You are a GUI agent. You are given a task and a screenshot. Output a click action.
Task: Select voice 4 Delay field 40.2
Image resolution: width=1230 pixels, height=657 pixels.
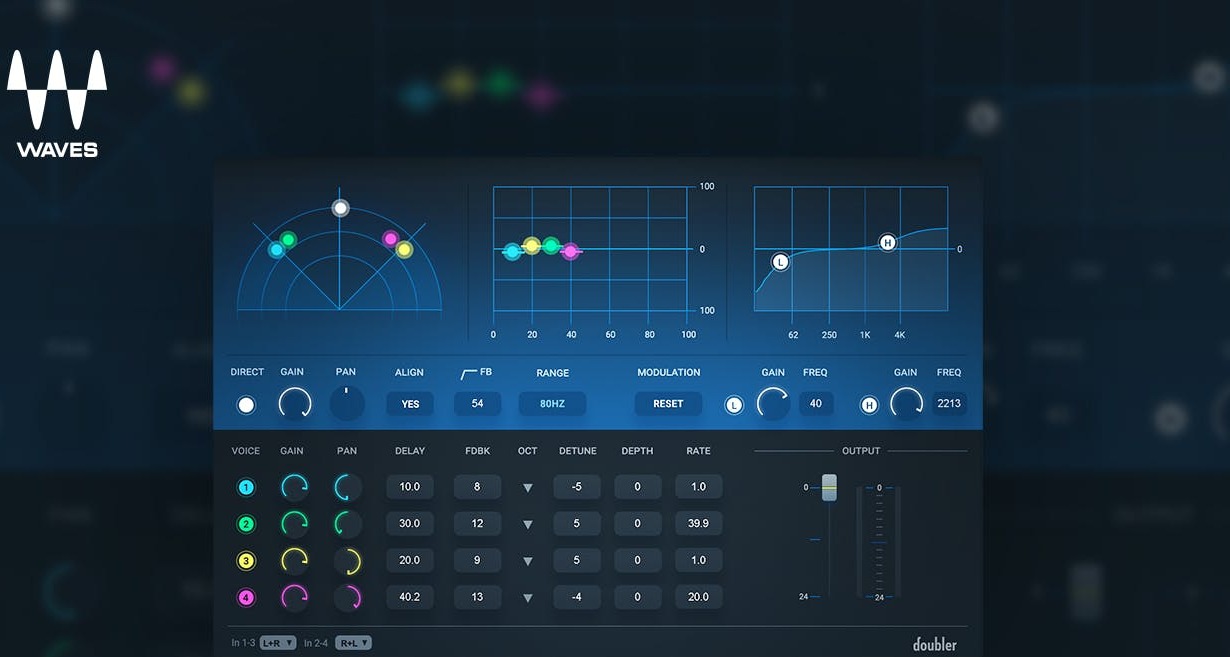point(410,597)
